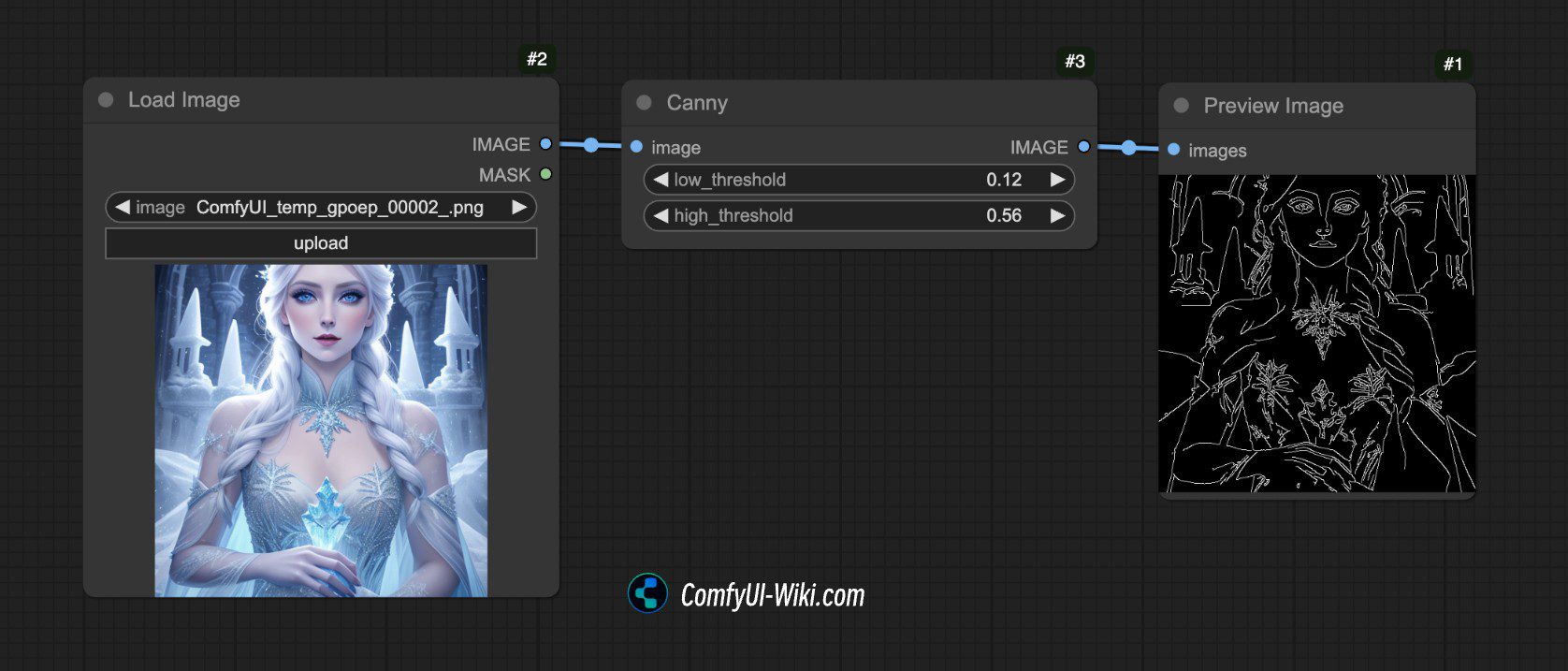Click the #1 badge on Preview Image node
Viewport: 1568px width, 671px height.
(x=1453, y=64)
